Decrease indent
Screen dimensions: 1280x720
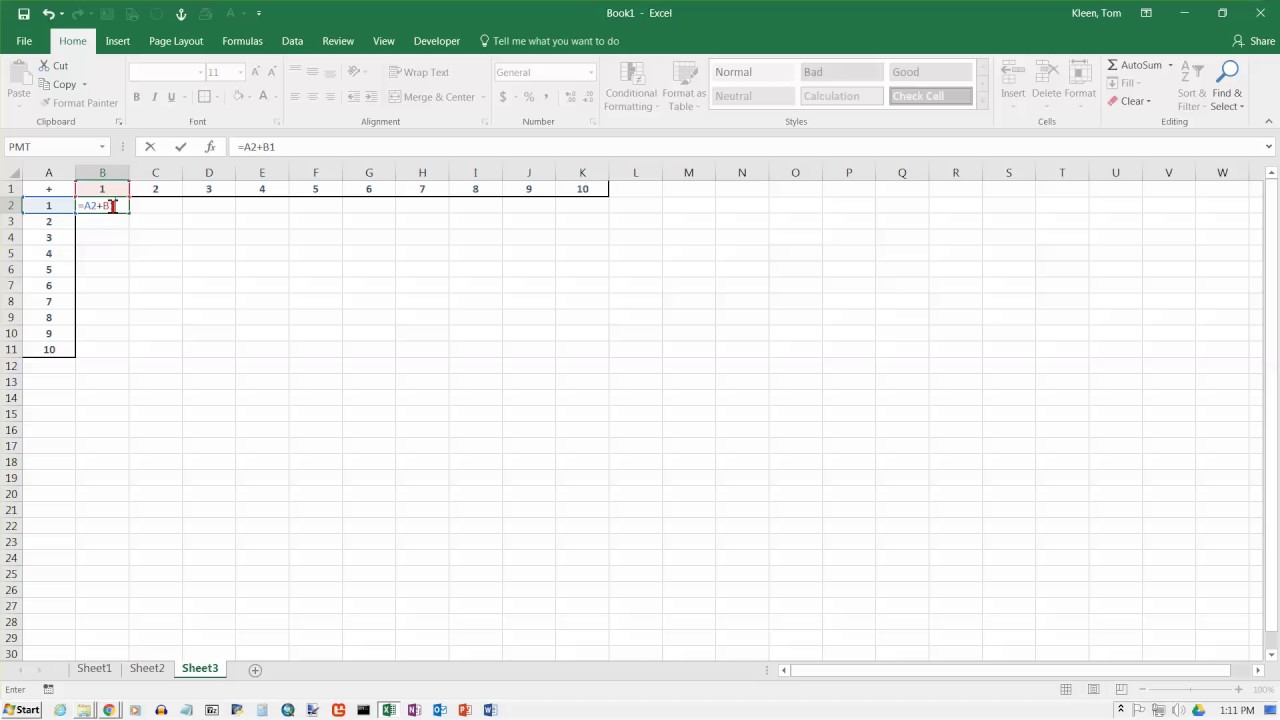(x=355, y=97)
